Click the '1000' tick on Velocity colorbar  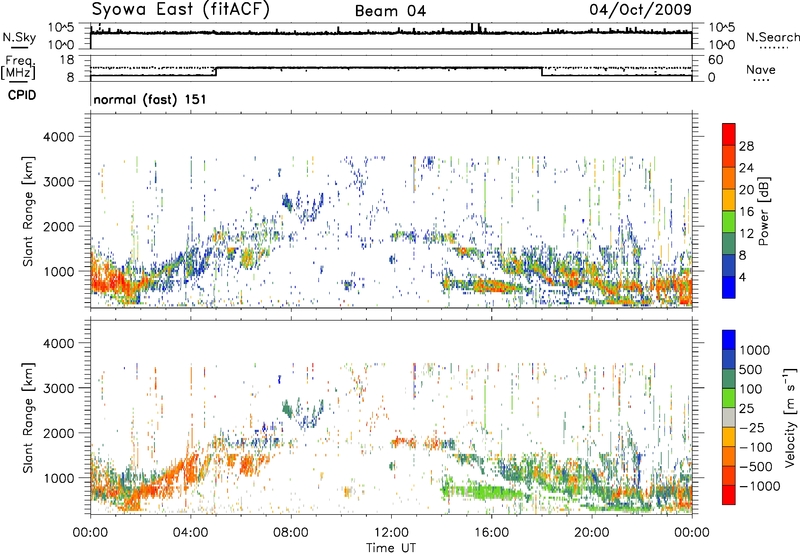pos(755,350)
